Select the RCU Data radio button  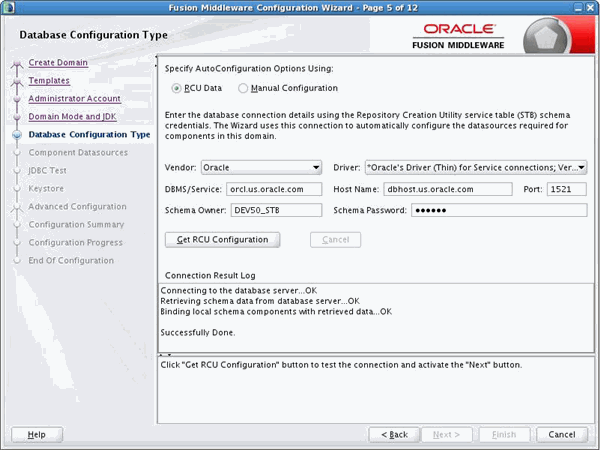tap(176, 88)
